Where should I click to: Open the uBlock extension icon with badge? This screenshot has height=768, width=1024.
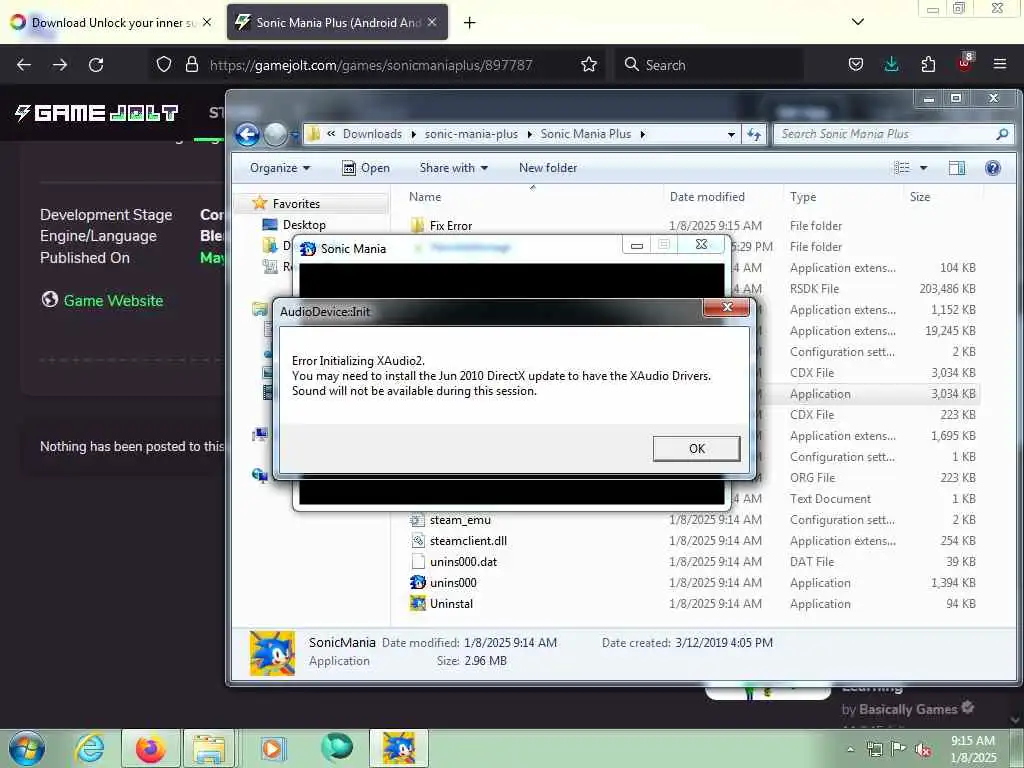[965, 63]
